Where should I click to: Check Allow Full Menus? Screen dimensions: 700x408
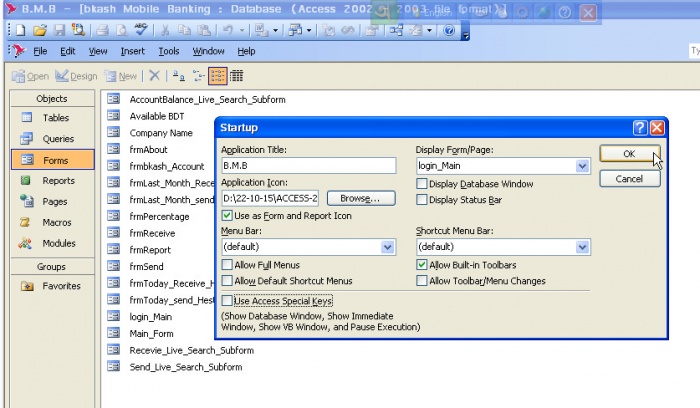(227, 265)
